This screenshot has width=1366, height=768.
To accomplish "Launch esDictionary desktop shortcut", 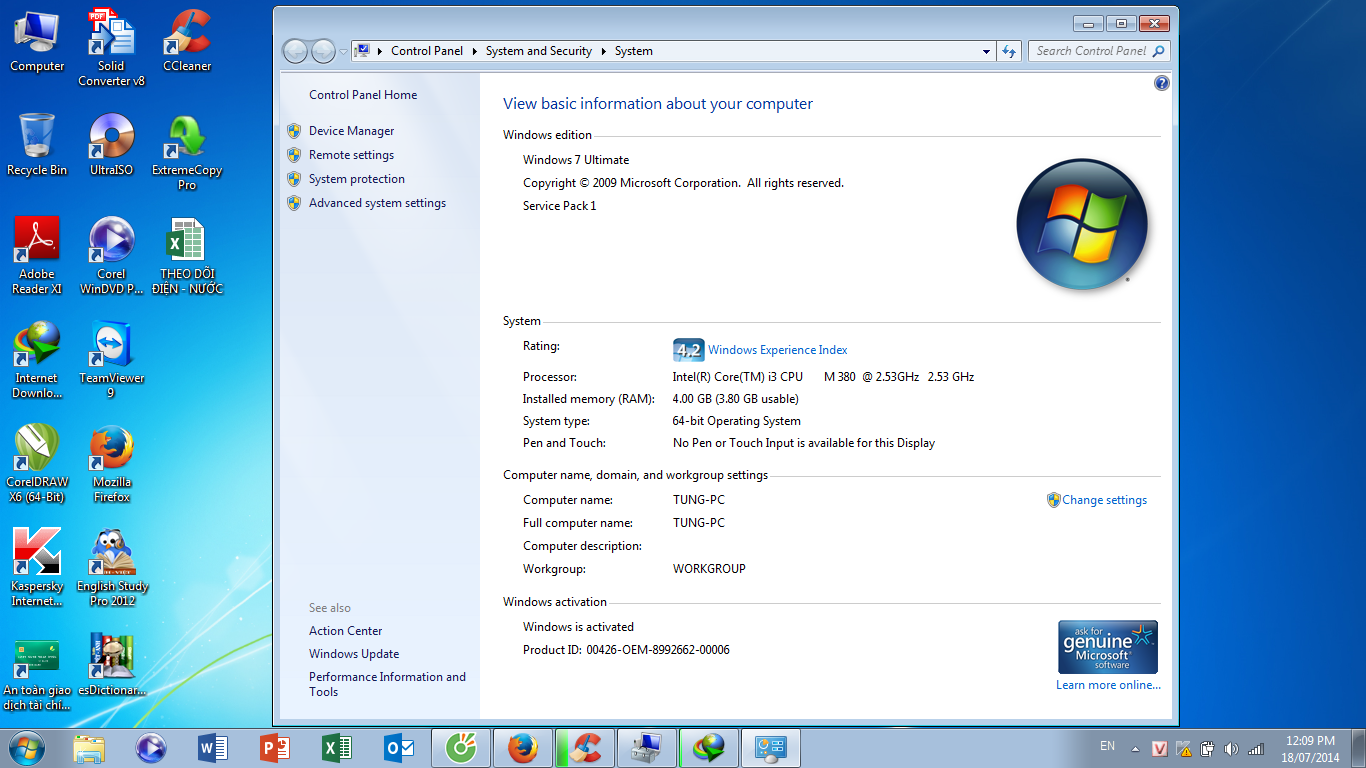I will coord(111,664).
